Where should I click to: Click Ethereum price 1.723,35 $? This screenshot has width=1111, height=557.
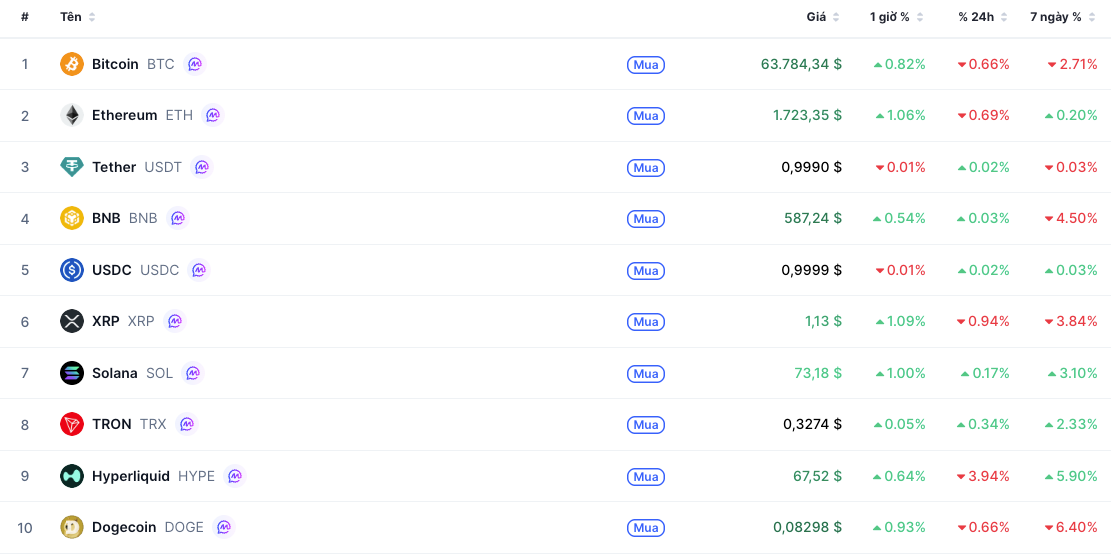(x=807, y=116)
